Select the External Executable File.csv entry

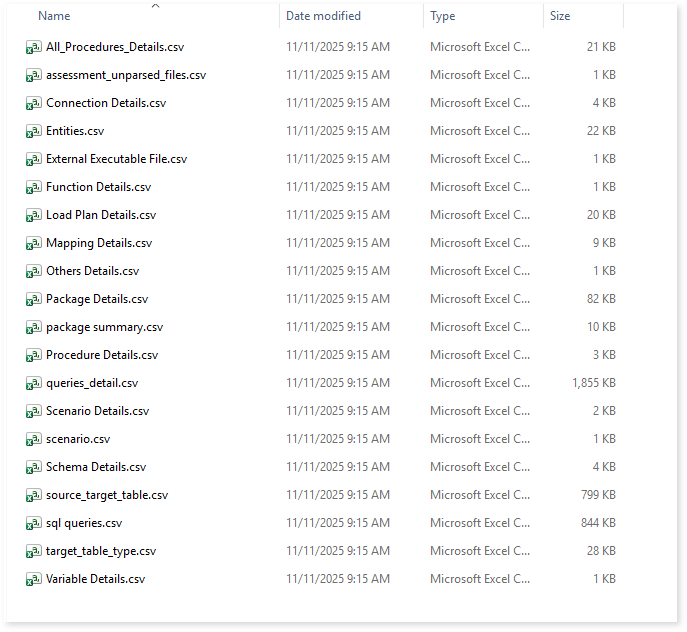116,159
